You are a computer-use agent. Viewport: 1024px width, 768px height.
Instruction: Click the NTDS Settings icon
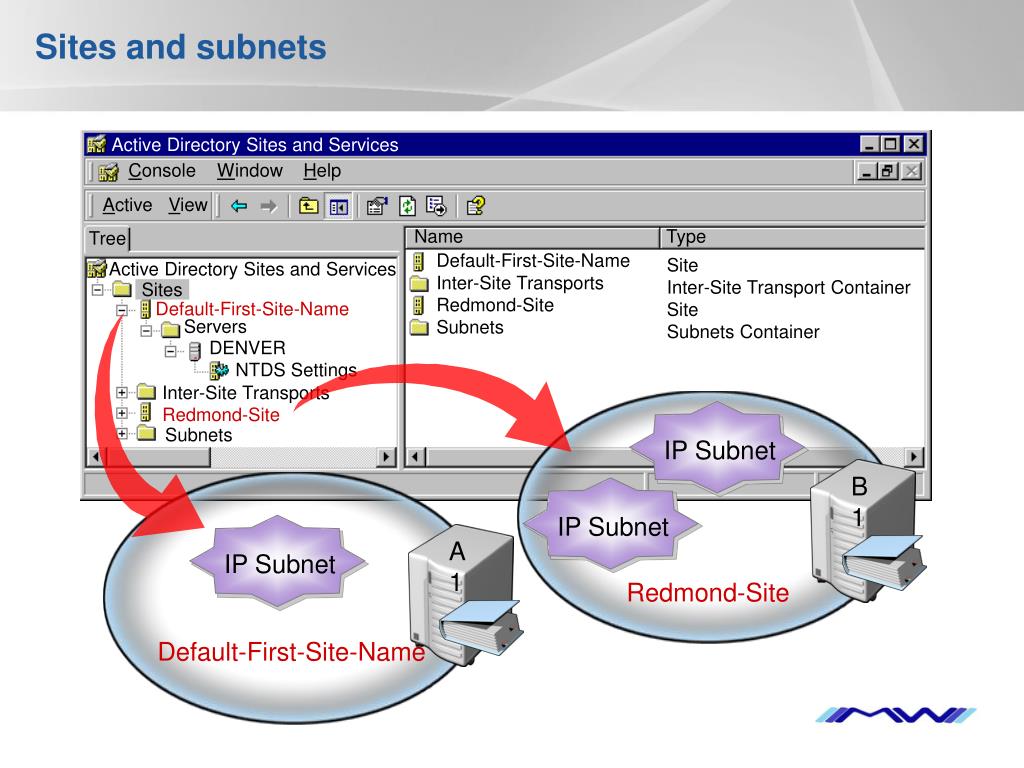[219, 370]
